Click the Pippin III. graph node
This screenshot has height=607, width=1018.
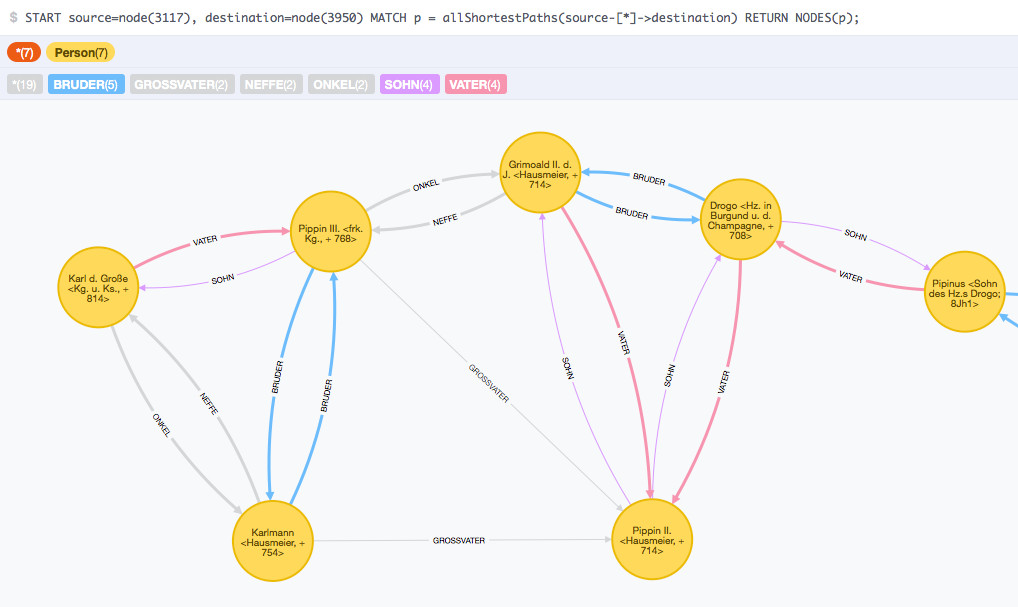pos(327,232)
